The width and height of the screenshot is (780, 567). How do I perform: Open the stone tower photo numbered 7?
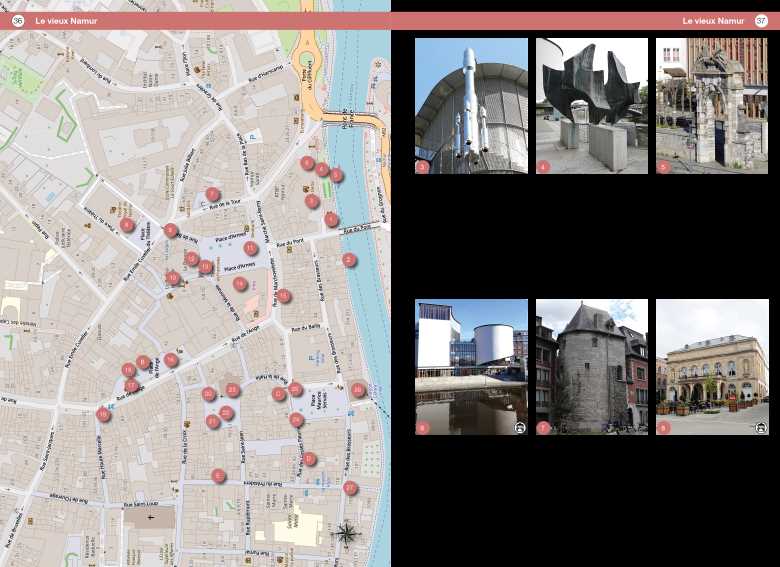pyautogui.click(x=591, y=367)
